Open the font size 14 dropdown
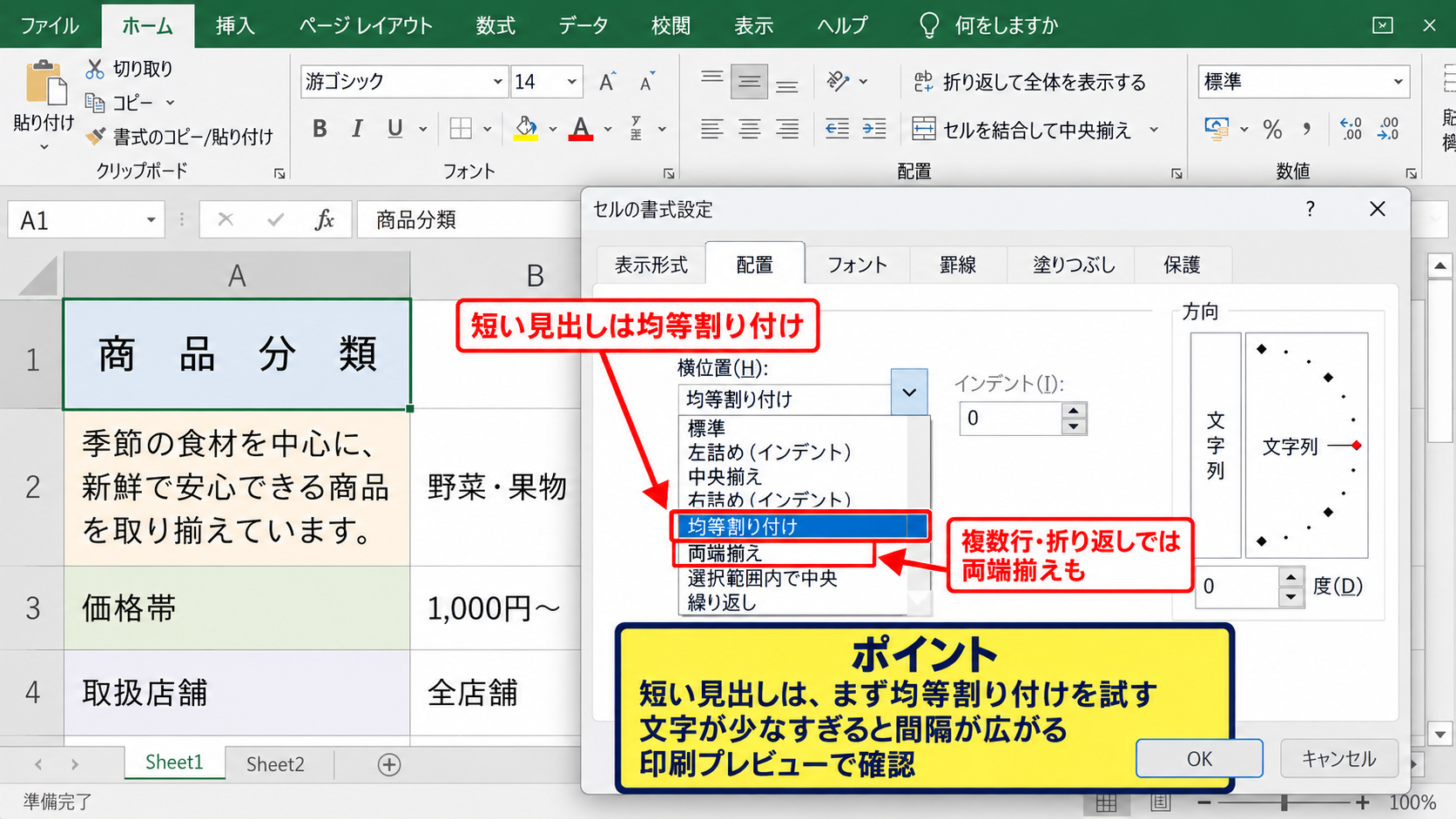 pyautogui.click(x=571, y=82)
